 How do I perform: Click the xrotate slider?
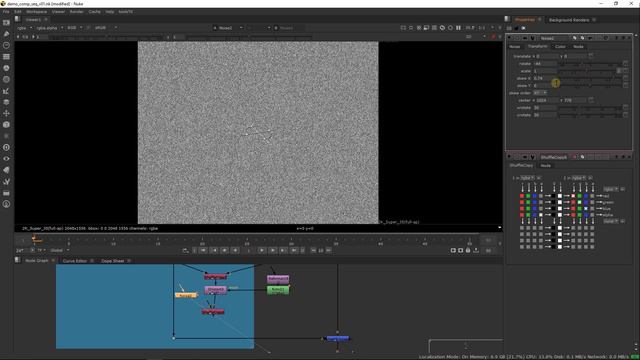pyautogui.click(x=590, y=108)
